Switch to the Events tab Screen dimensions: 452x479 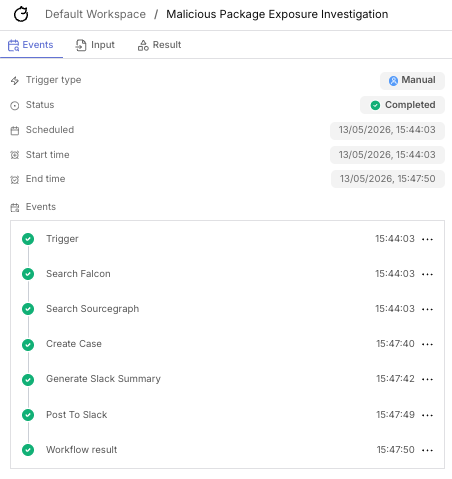31,45
